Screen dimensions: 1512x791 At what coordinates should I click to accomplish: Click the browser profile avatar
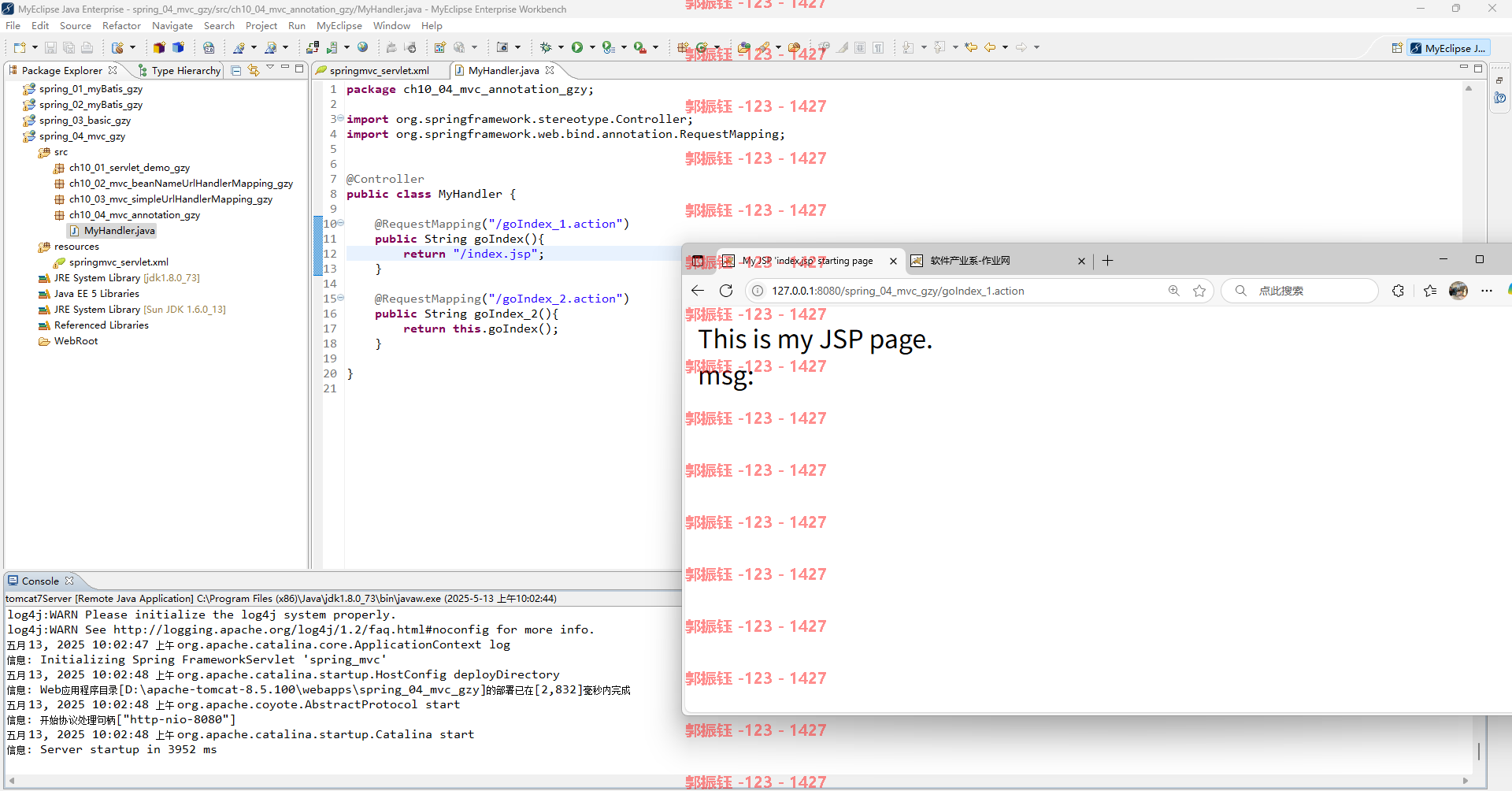click(x=1458, y=291)
